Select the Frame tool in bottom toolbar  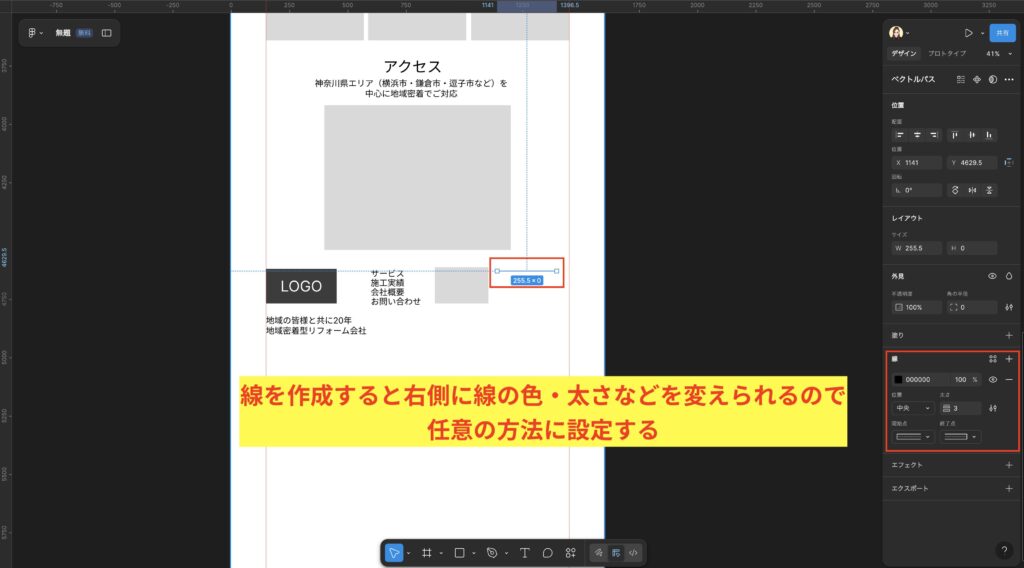425,552
